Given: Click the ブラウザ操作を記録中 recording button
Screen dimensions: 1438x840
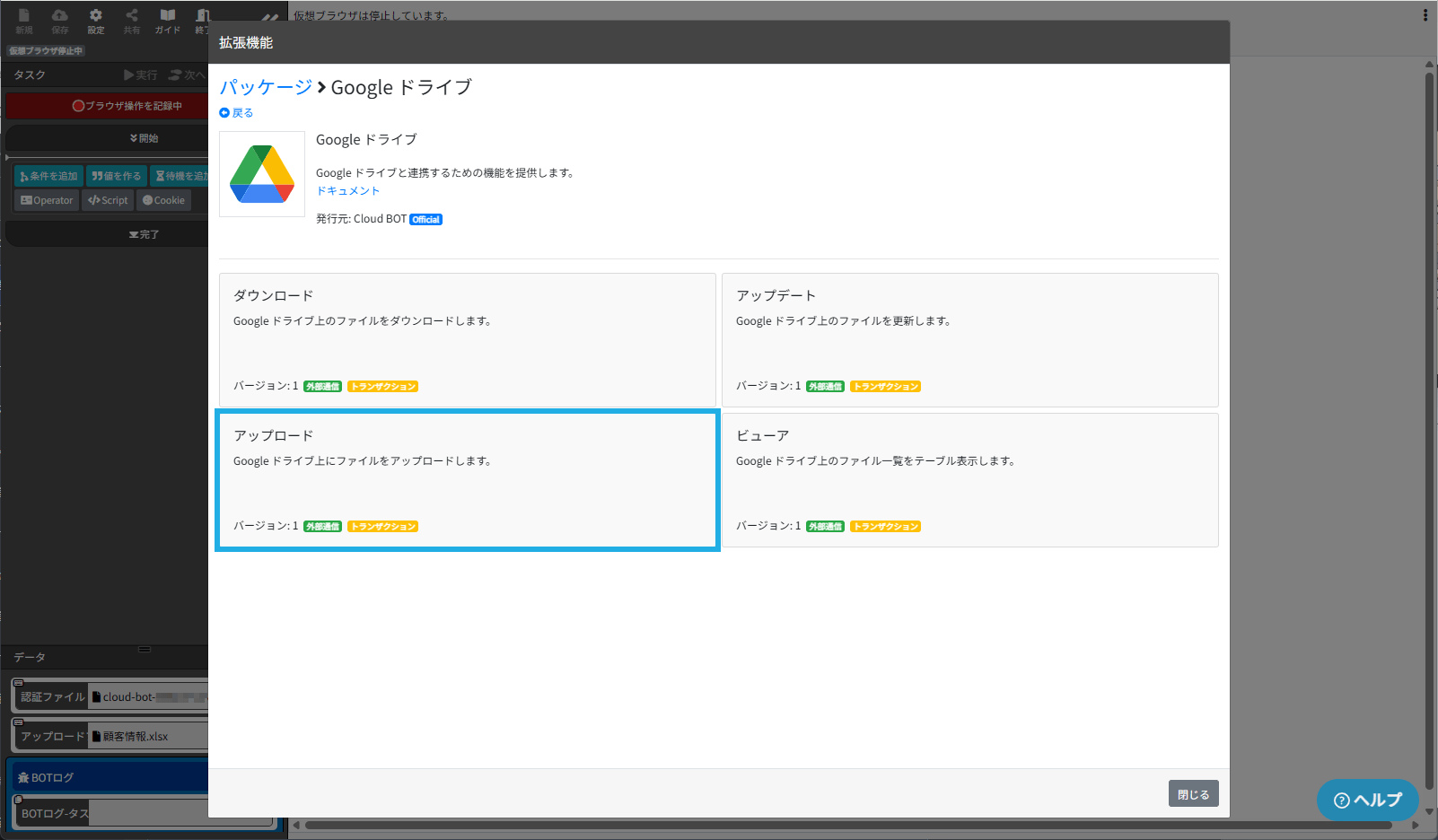Looking at the screenshot, I should pos(108,106).
